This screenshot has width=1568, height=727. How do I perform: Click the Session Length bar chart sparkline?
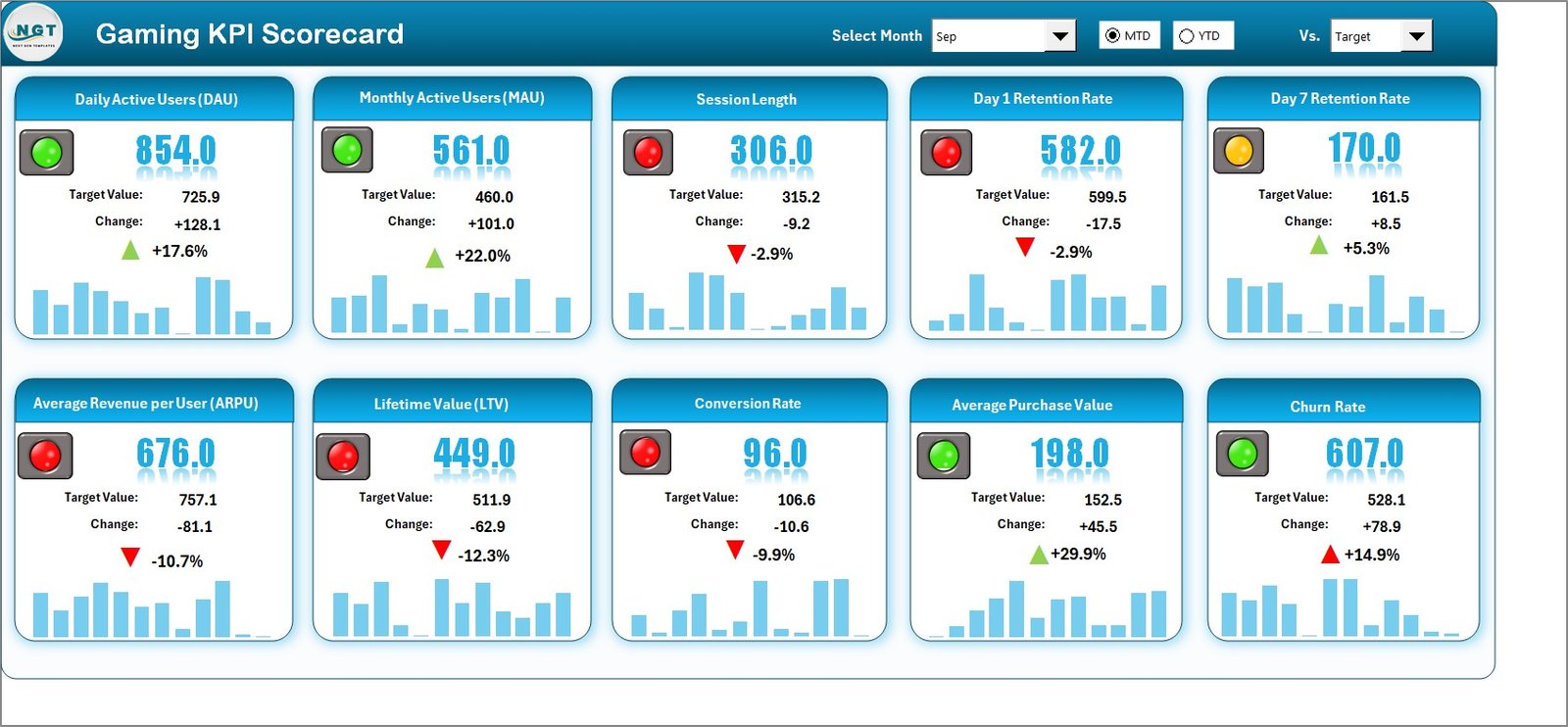748,302
